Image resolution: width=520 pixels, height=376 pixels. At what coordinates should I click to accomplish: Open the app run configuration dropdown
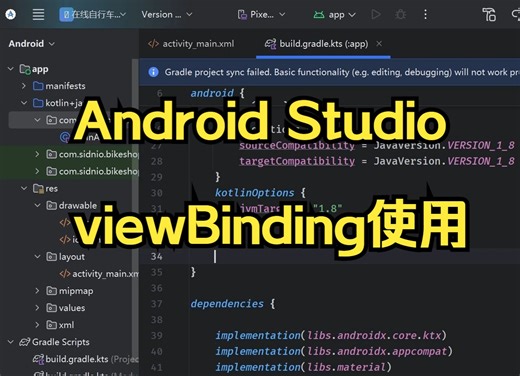(335, 15)
